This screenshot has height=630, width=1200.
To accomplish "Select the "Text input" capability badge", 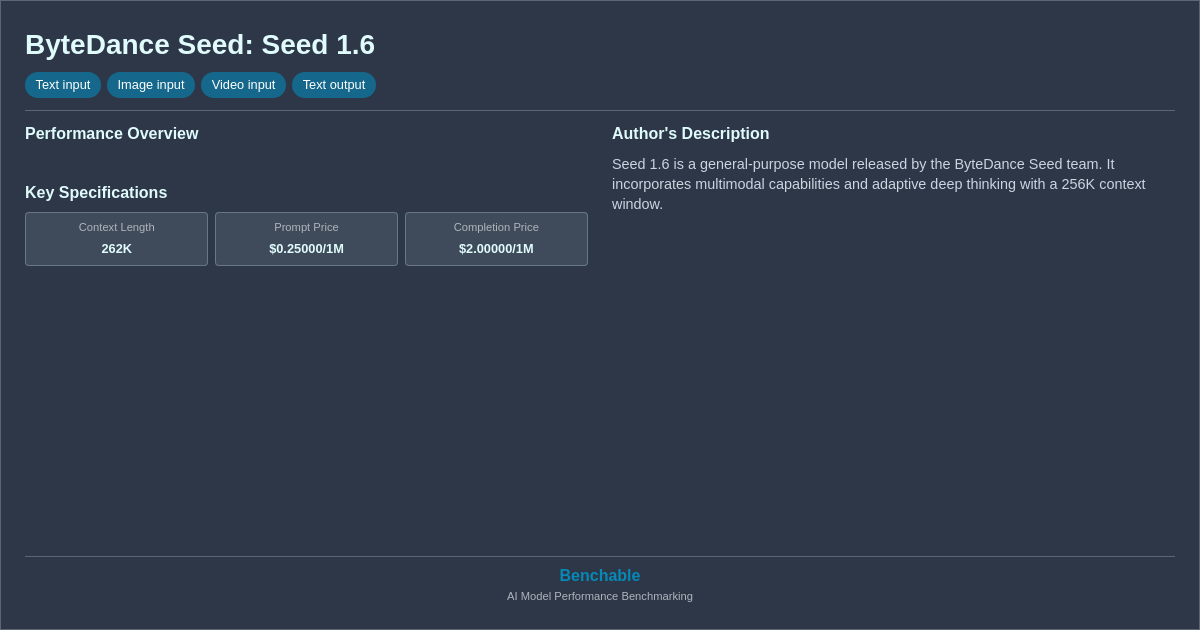I will [63, 85].
